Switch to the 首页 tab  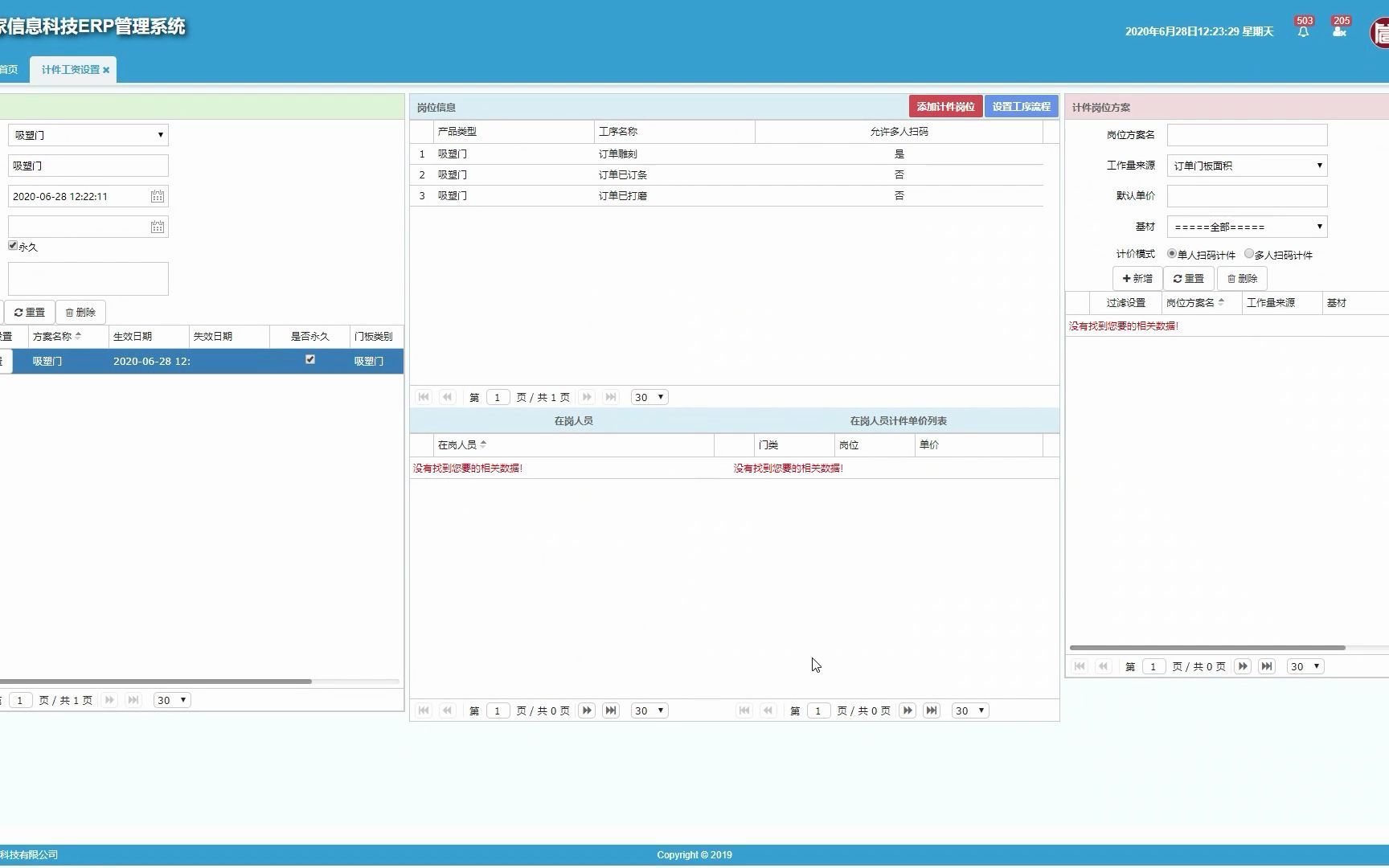coord(9,70)
